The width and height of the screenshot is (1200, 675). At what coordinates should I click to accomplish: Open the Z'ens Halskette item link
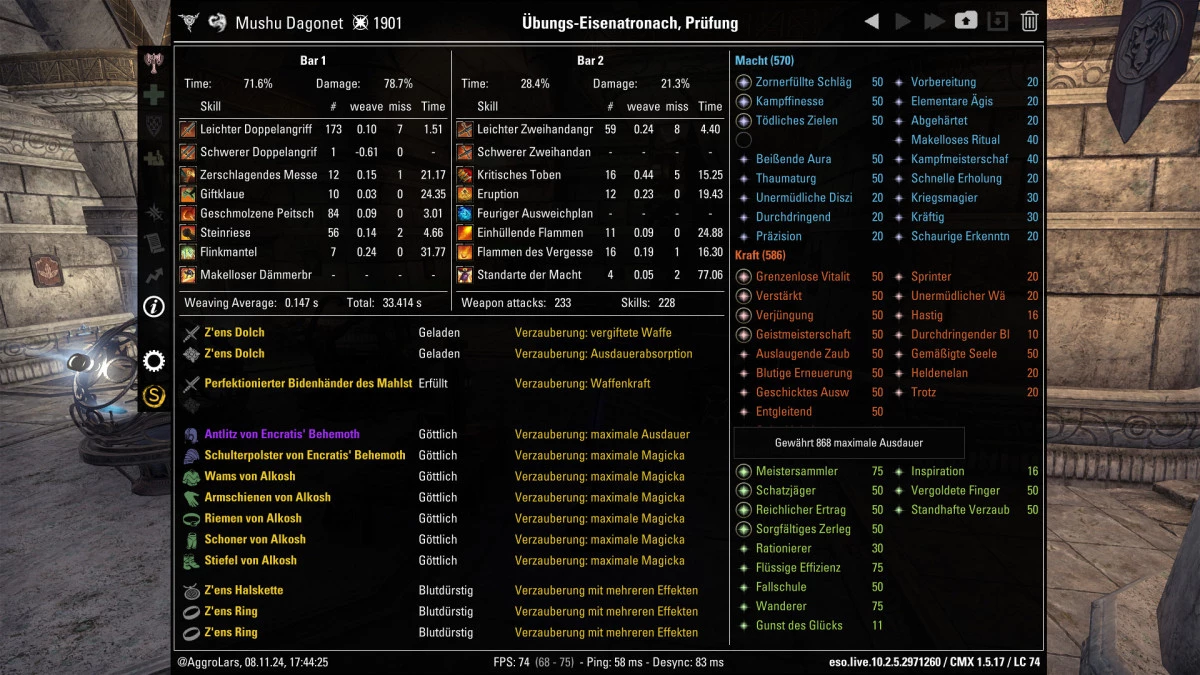click(x=244, y=590)
